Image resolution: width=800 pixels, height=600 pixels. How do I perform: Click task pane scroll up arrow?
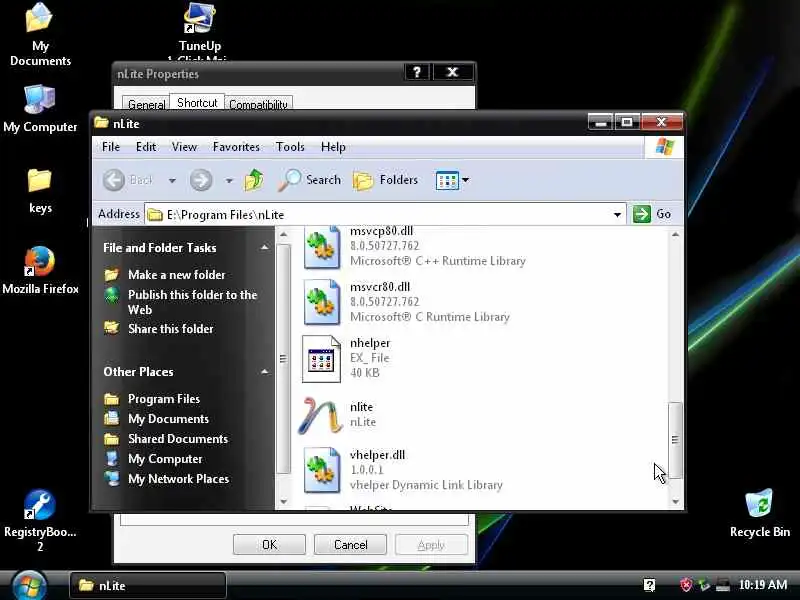(284, 235)
